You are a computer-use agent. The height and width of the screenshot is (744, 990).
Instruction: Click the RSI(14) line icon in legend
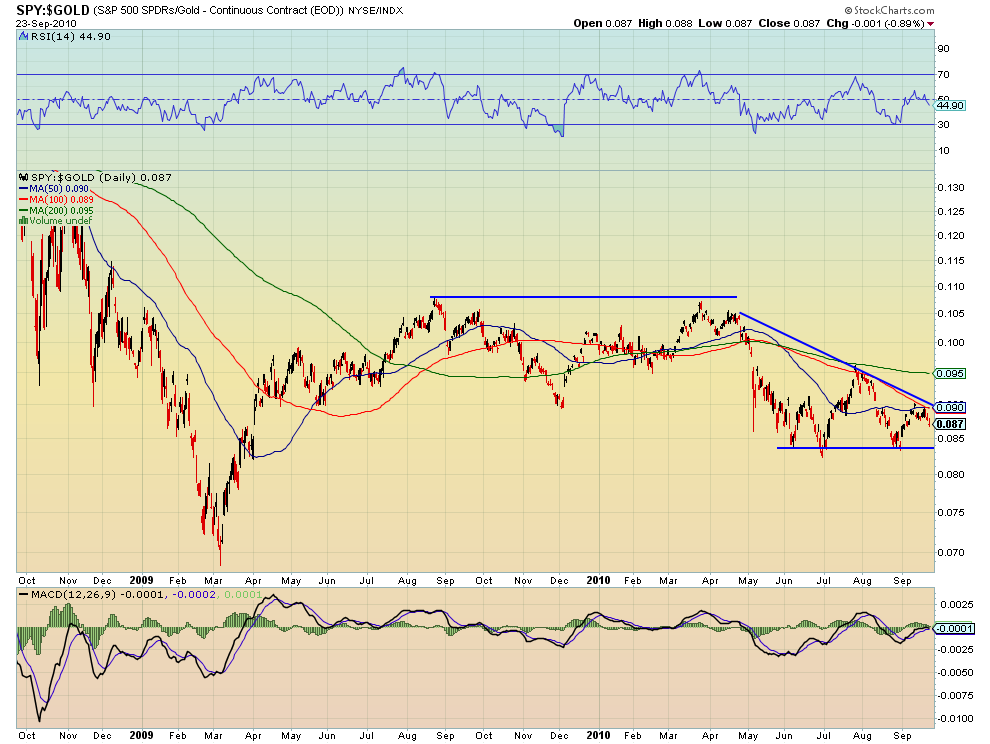tap(24, 37)
